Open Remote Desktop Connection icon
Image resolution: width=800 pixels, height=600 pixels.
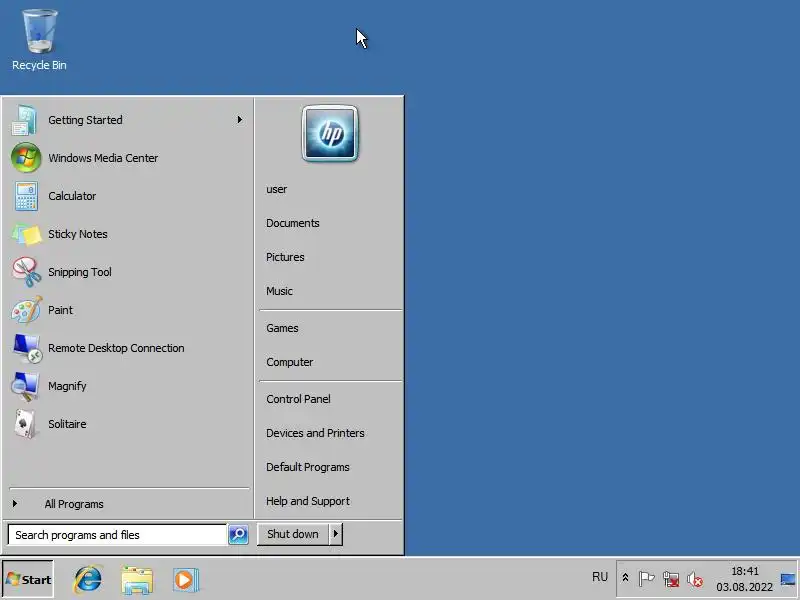pos(27,348)
